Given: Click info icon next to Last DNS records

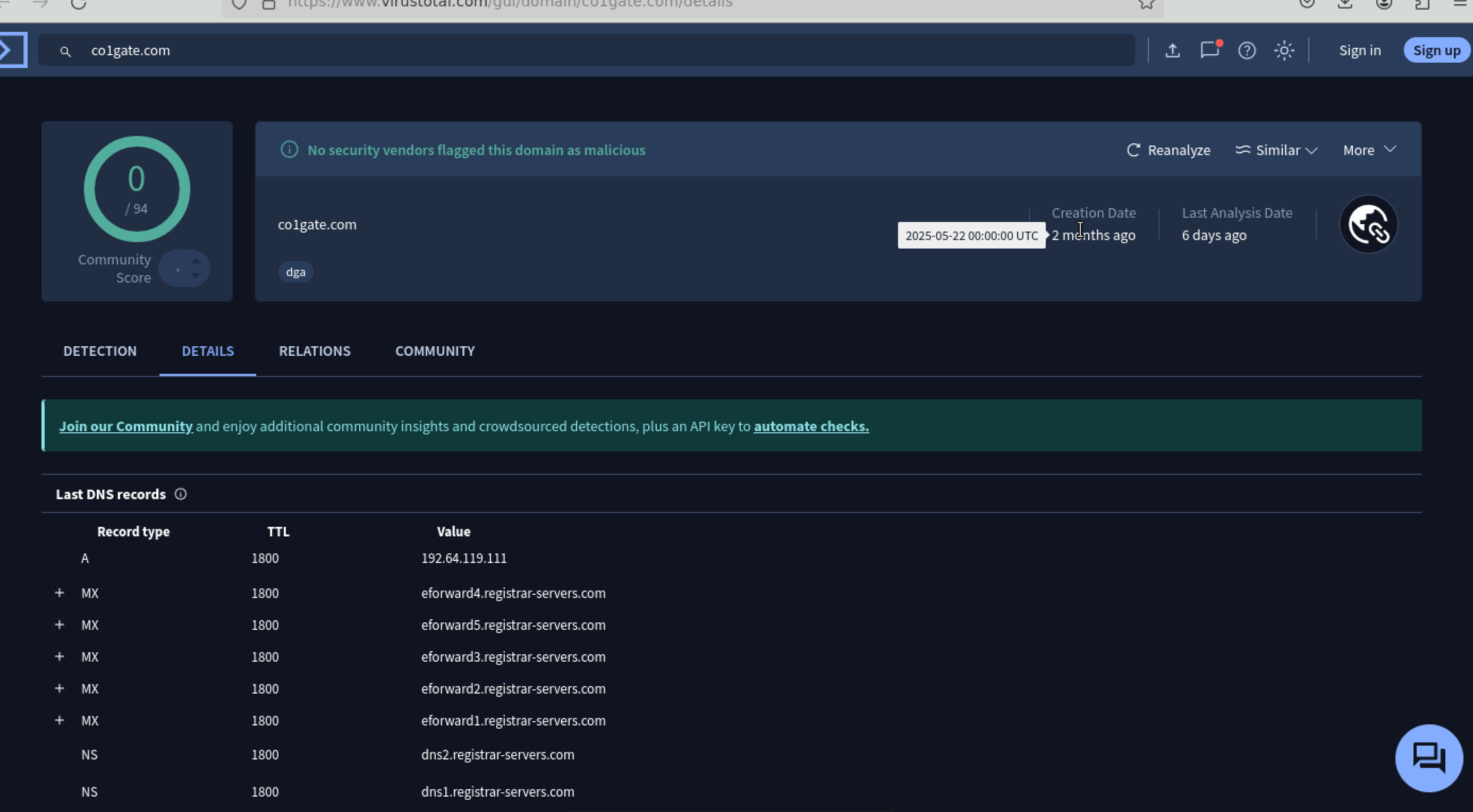Looking at the screenshot, I should point(181,494).
